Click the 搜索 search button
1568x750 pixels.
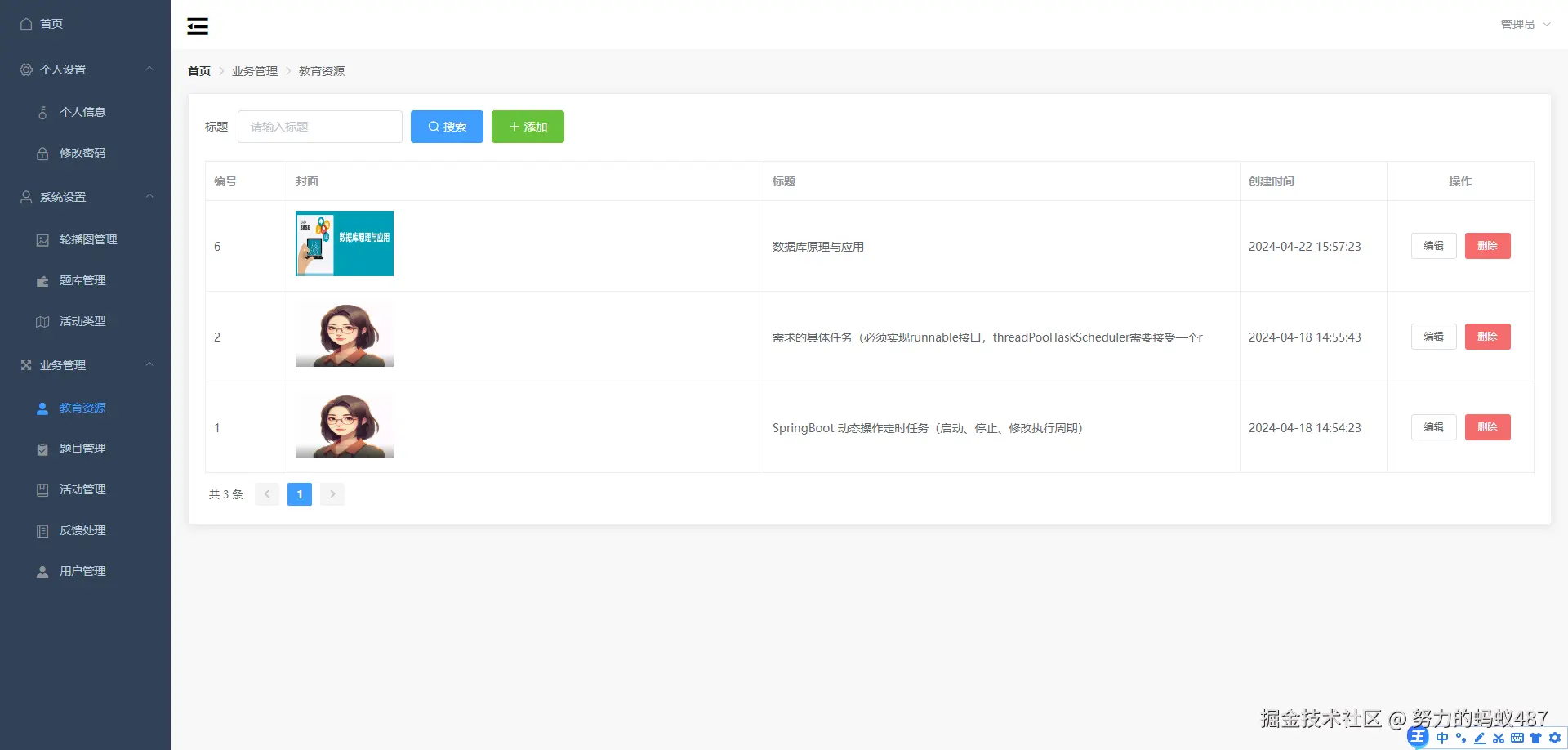[x=447, y=126]
